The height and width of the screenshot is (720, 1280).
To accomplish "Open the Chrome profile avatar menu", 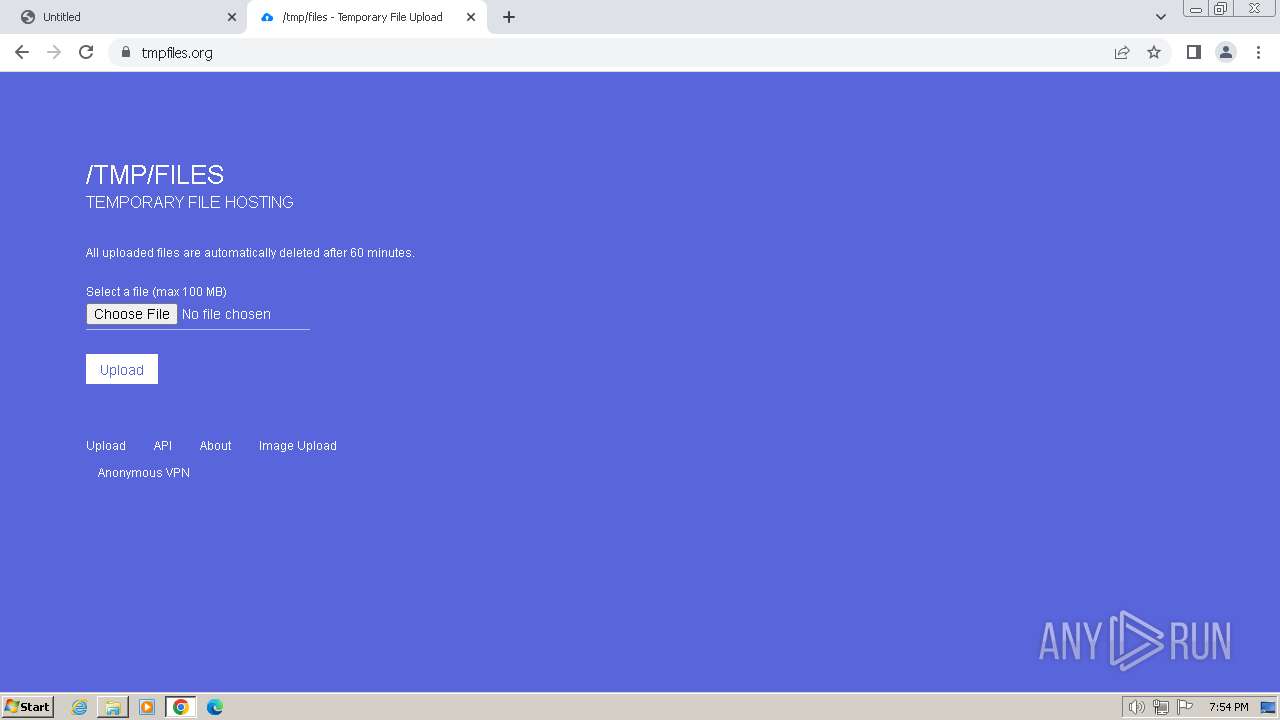I will coord(1226,52).
